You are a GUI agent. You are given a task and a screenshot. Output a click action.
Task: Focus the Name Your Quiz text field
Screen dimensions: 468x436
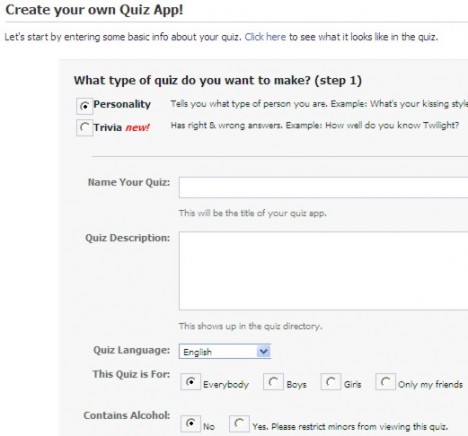click(x=323, y=187)
